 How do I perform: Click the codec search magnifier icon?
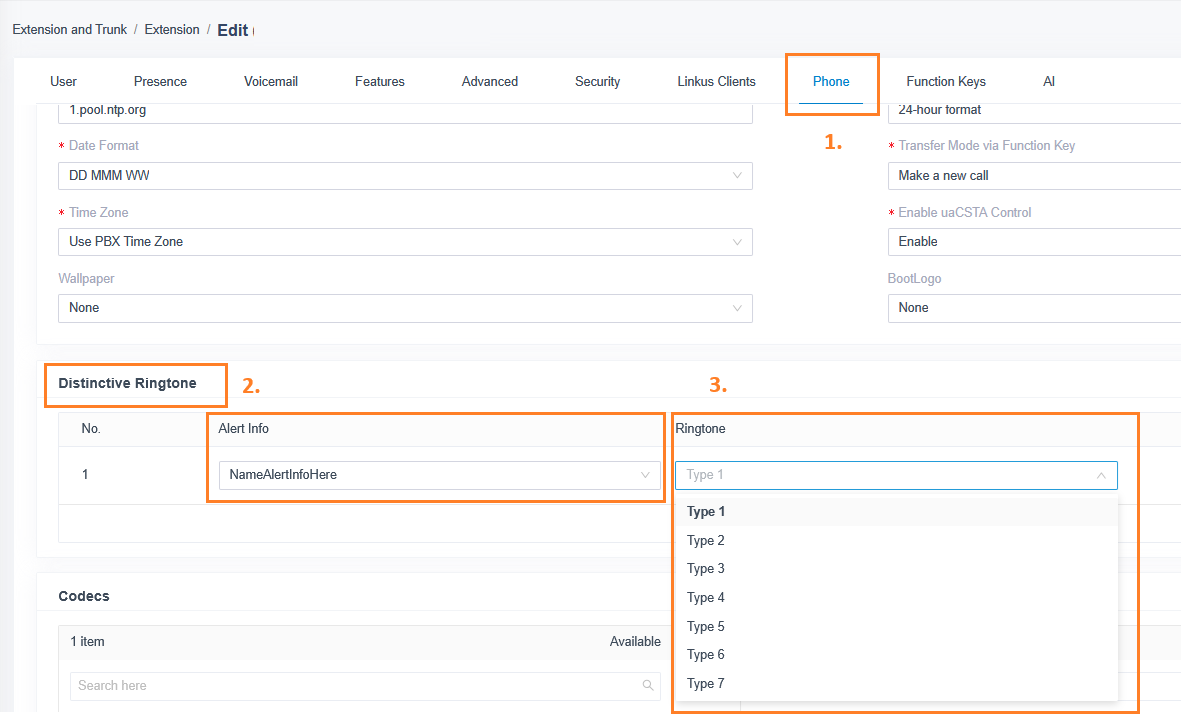coord(648,686)
